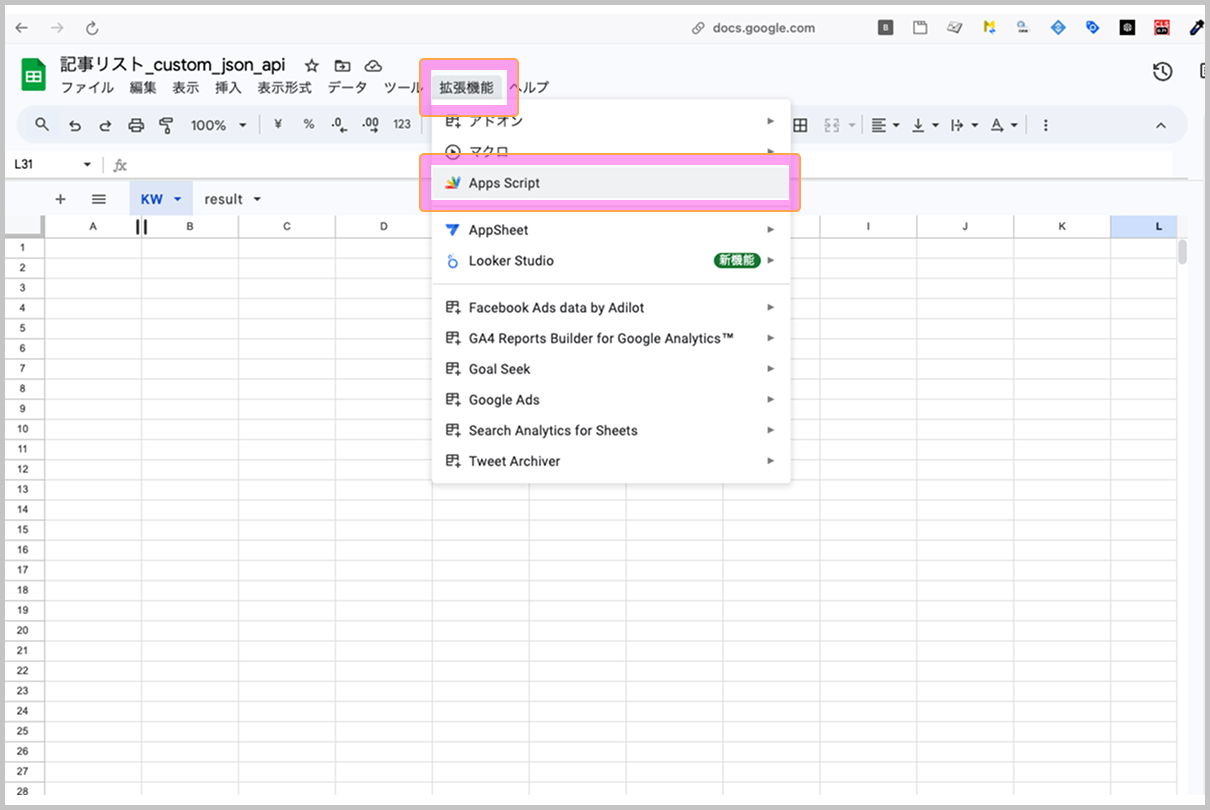The height and width of the screenshot is (810, 1210).
Task: Open the 挿入 menu
Action: pyautogui.click(x=228, y=87)
